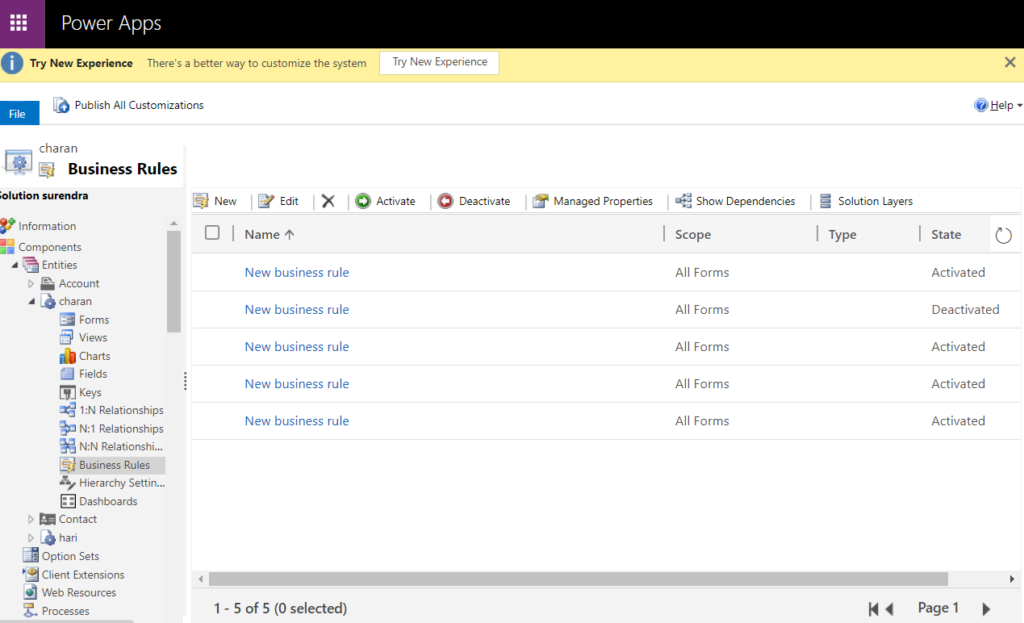Click scrollbar right arrow under the grid

[1012, 579]
